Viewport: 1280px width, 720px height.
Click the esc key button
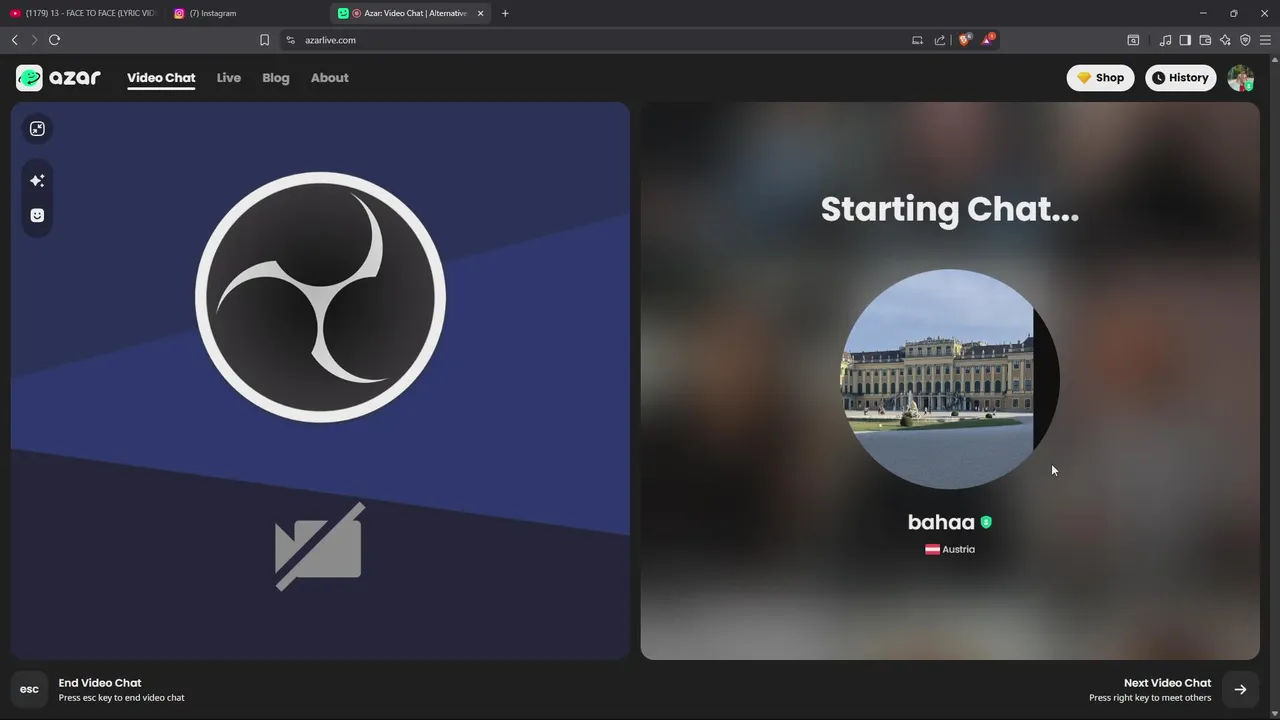point(29,689)
